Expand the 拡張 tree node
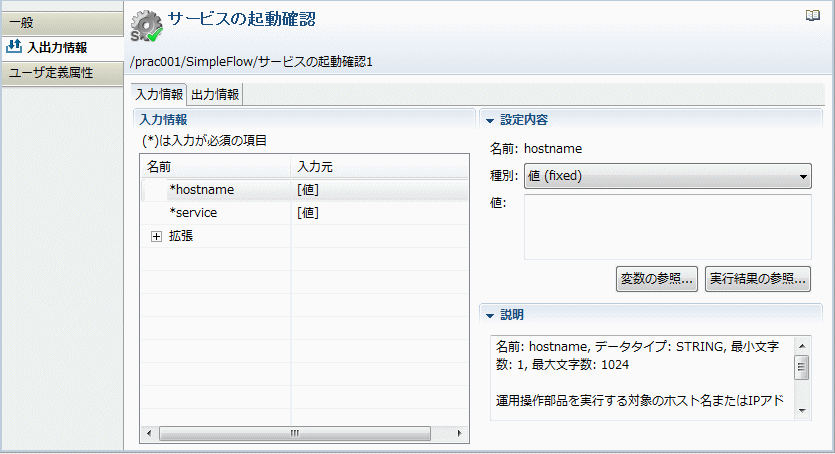 click(x=156, y=236)
